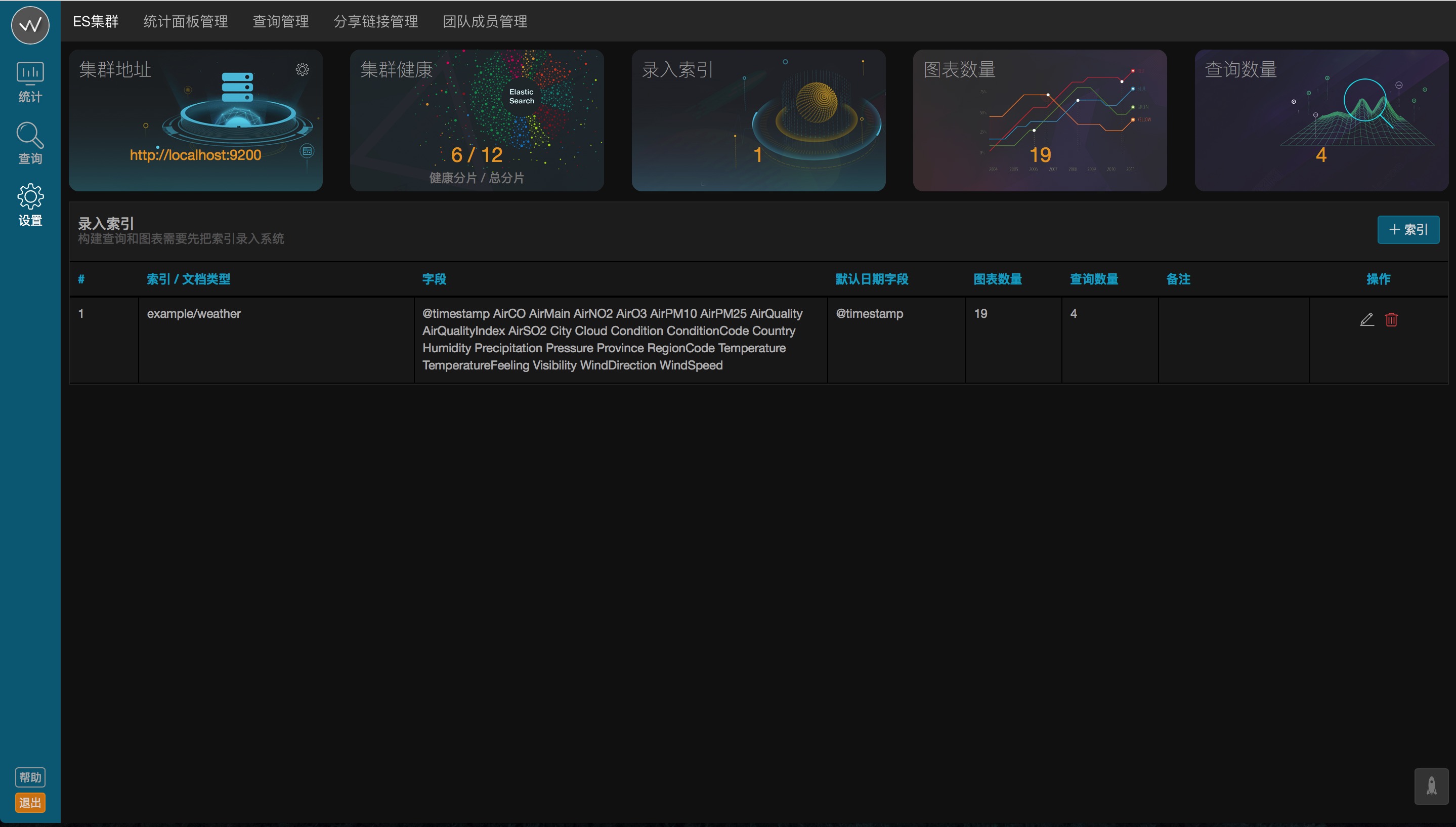Open the http://localhost:9200 cluster link
The image size is (1456, 827).
pos(195,155)
